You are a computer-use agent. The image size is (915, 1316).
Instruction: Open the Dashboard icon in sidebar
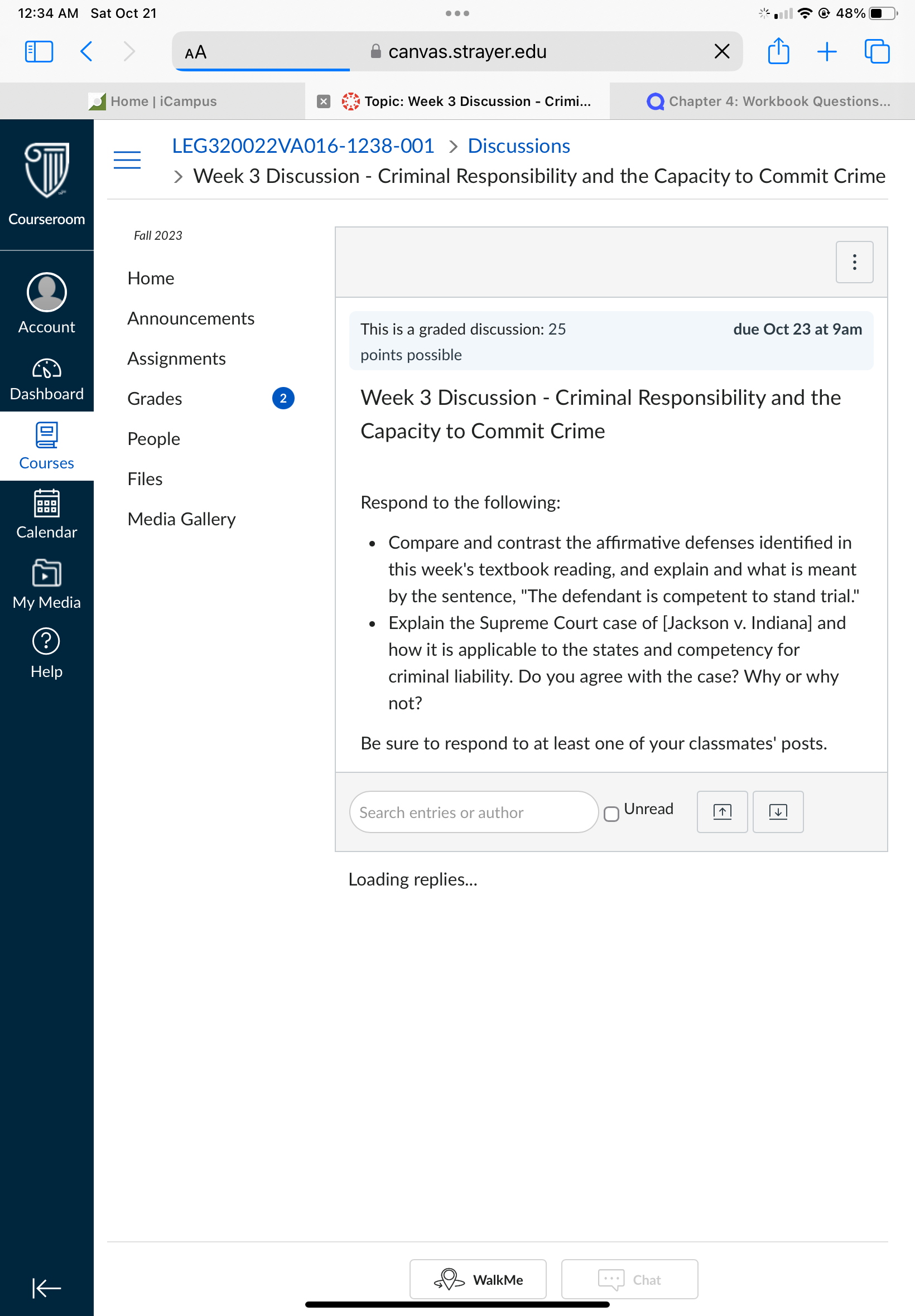pos(46,370)
